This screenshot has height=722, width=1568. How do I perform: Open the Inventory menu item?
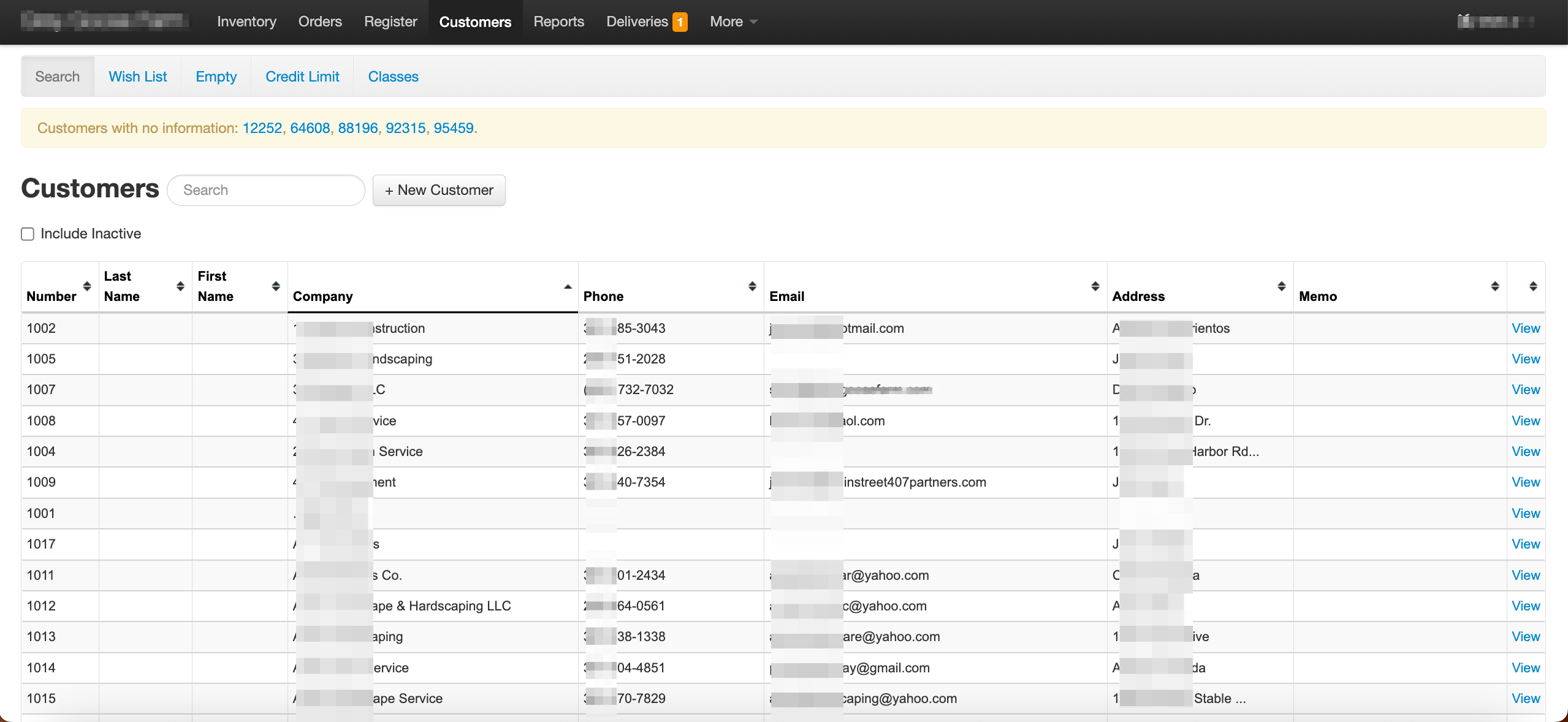(x=246, y=22)
